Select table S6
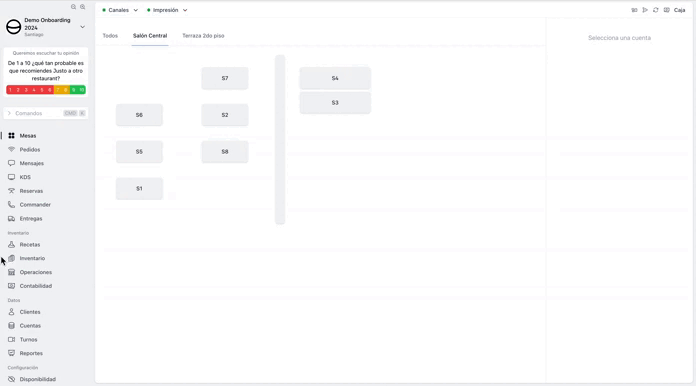The width and height of the screenshot is (696, 386). click(139, 115)
